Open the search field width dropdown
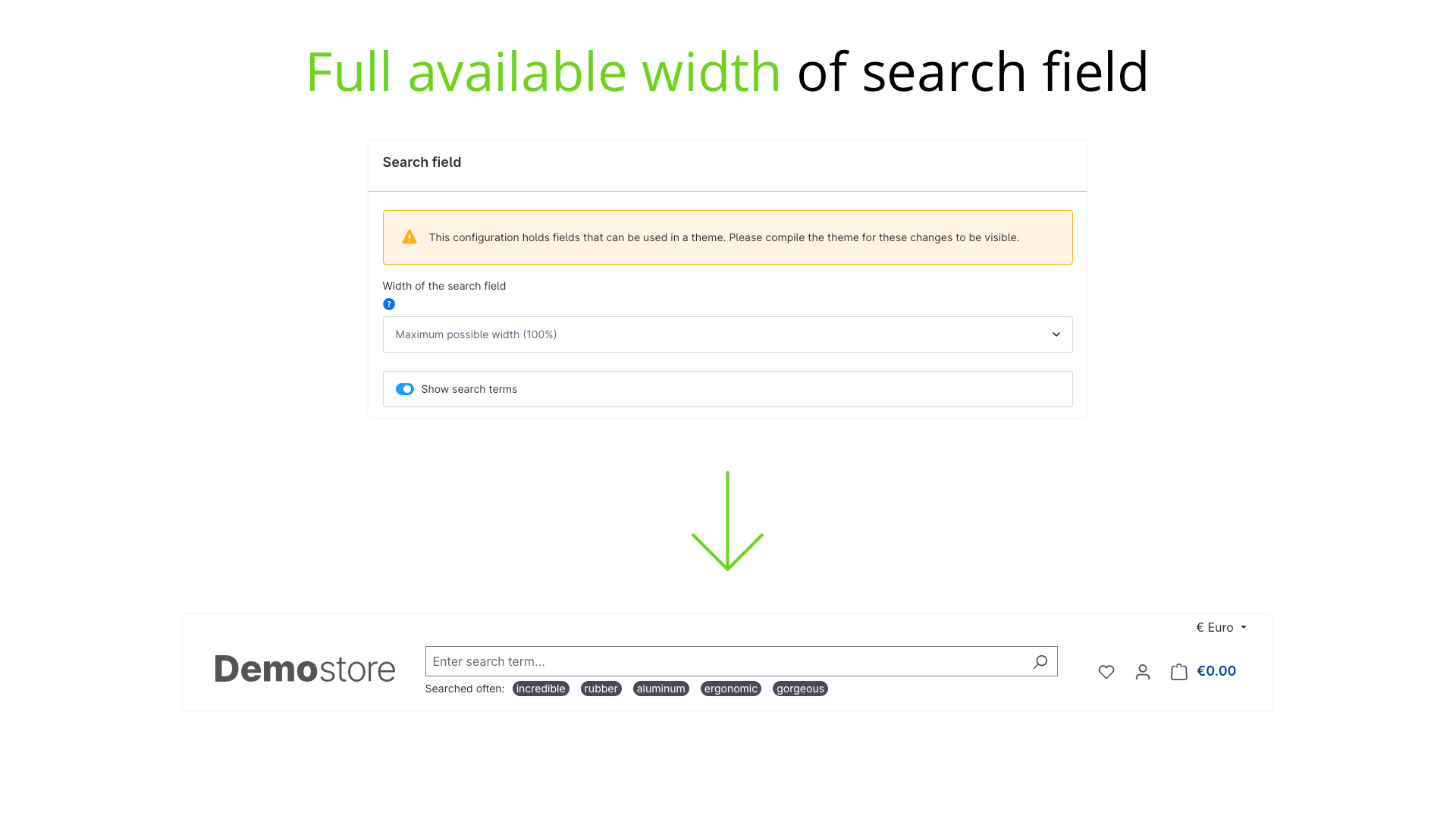Viewport: 1456px width, 819px height. [726, 334]
